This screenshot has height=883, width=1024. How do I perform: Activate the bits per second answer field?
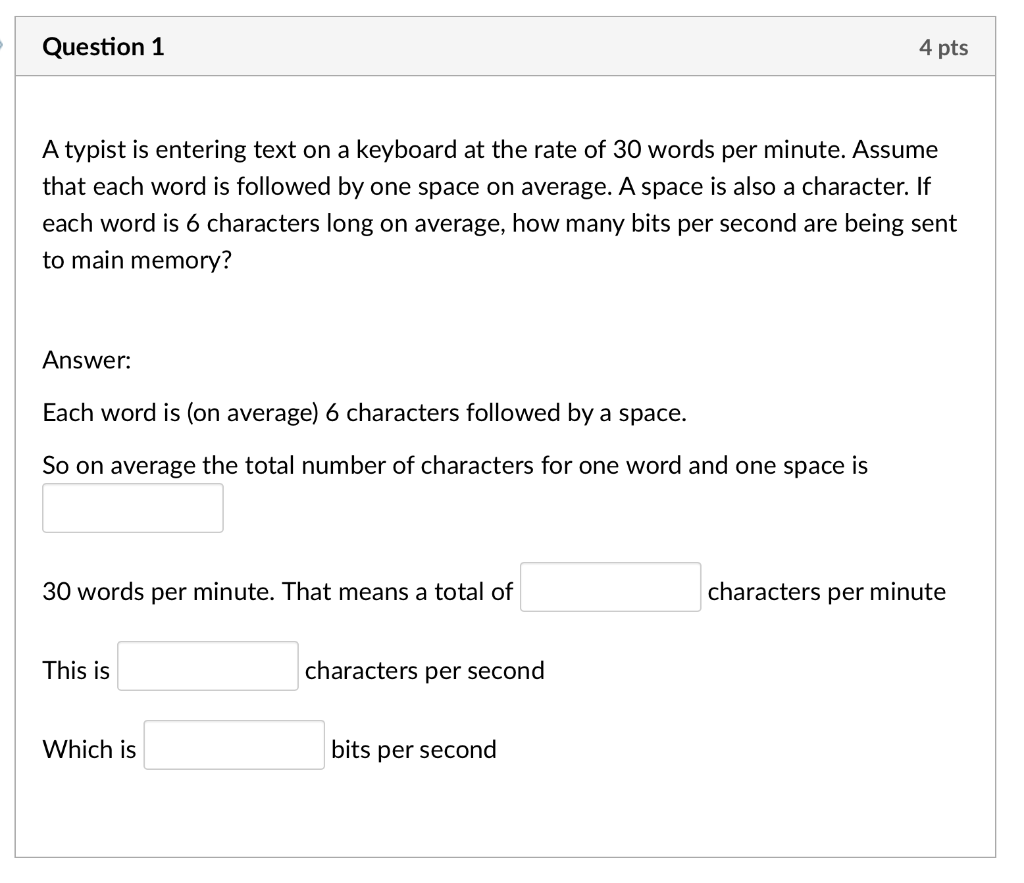pyautogui.click(x=234, y=745)
